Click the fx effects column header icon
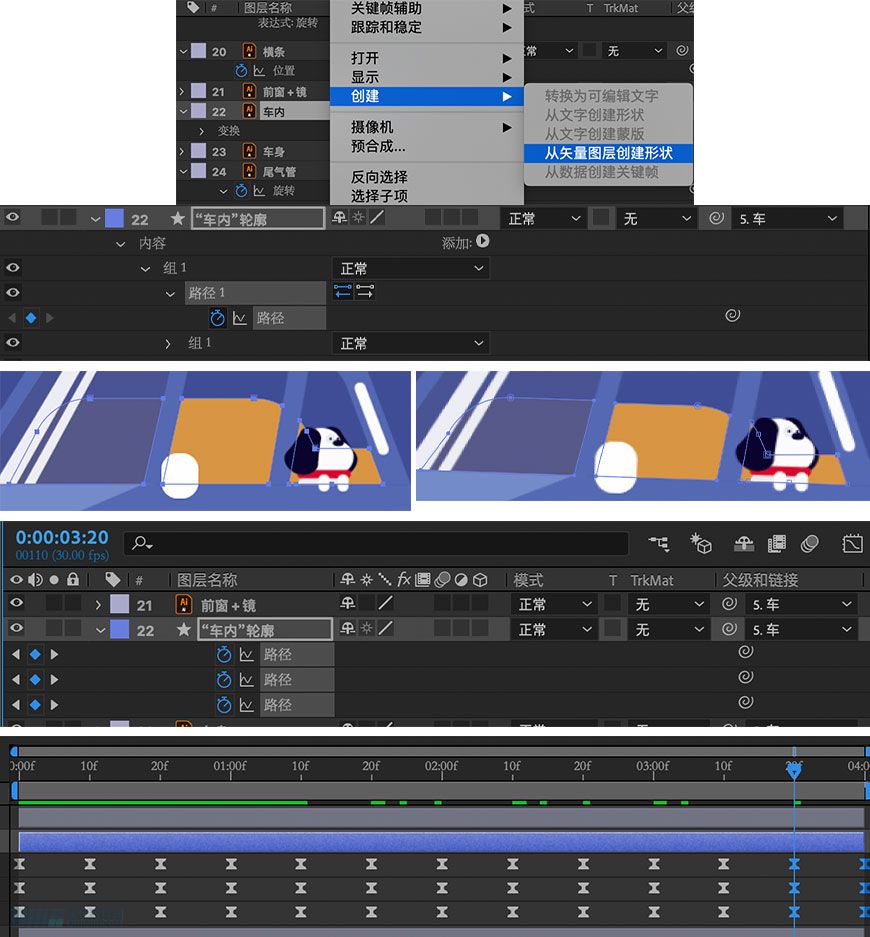 (404, 579)
